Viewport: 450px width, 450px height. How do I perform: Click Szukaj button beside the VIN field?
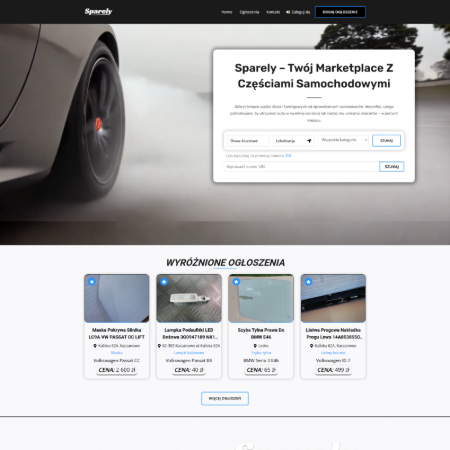tap(392, 167)
